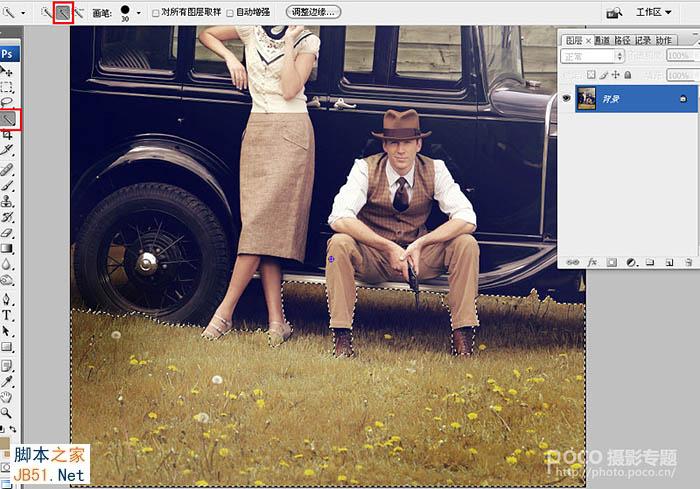Enable 对所有图层取样 checkbox
The height and width of the screenshot is (489, 700).
(x=155, y=13)
